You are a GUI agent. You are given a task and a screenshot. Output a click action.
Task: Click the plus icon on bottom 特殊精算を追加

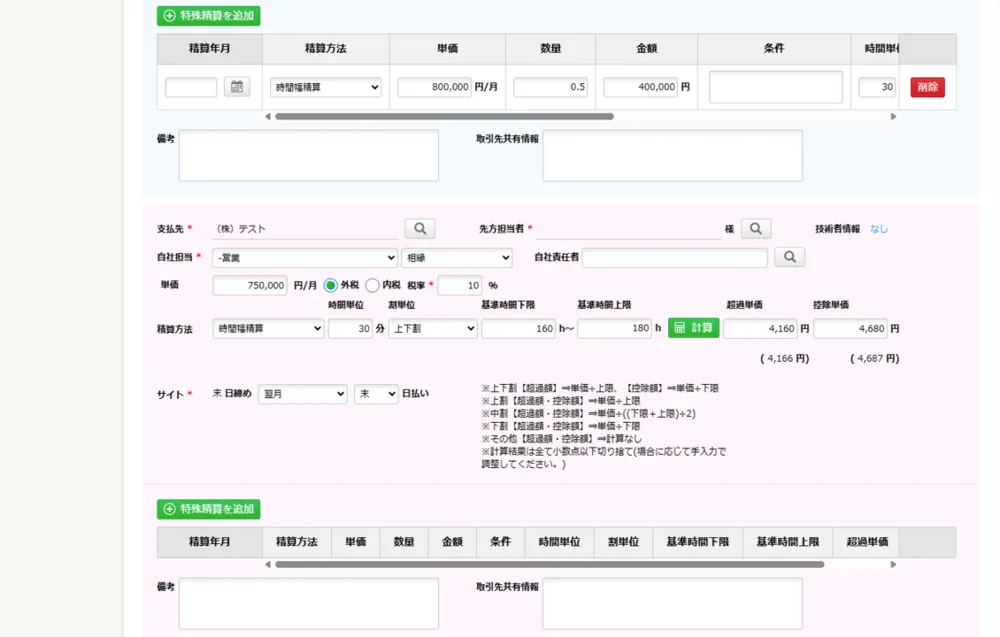(x=168, y=509)
